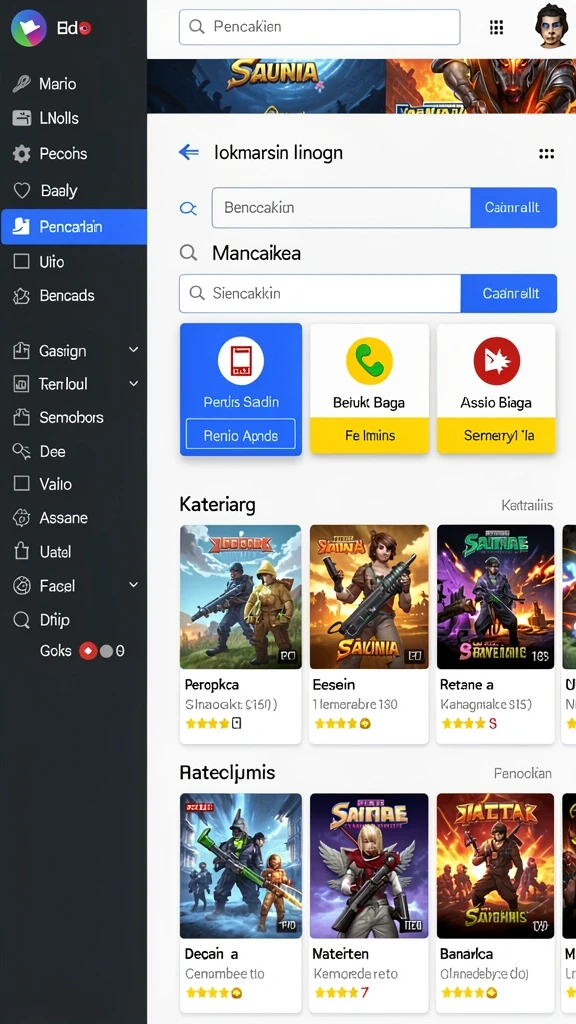This screenshot has width=576, height=1024.
Task: Click the Renio Apnds button
Action: pos(240,436)
